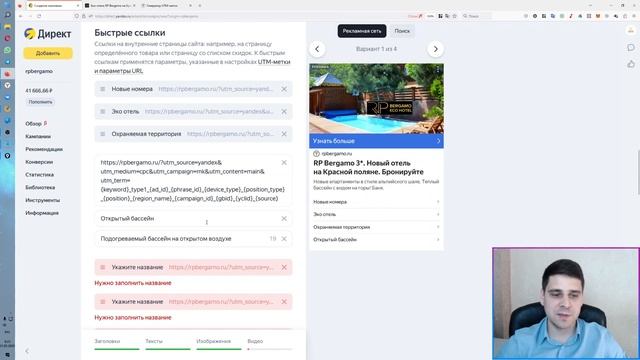Click the browser search box 'Поиск'
The image size is (640, 360).
[x=476, y=16]
